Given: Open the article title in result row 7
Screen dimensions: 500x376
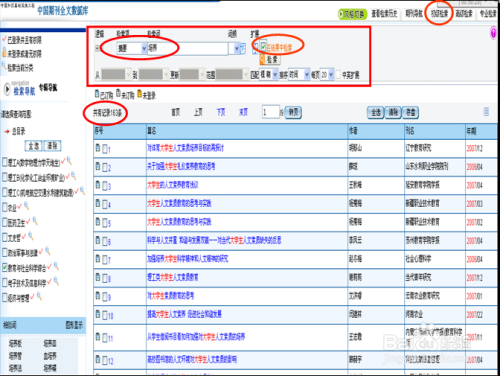Looking at the screenshot, I should point(188,259).
